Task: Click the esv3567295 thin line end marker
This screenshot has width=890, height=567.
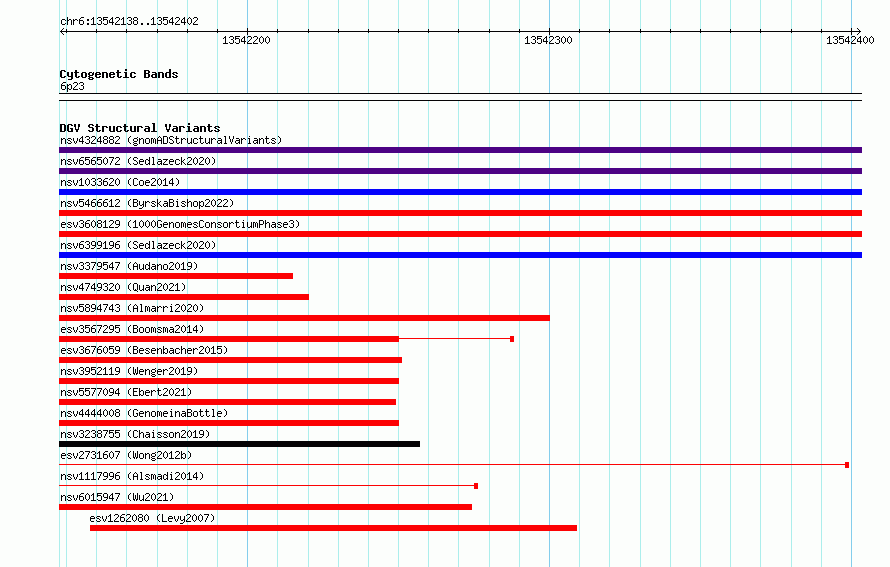Action: click(x=512, y=339)
